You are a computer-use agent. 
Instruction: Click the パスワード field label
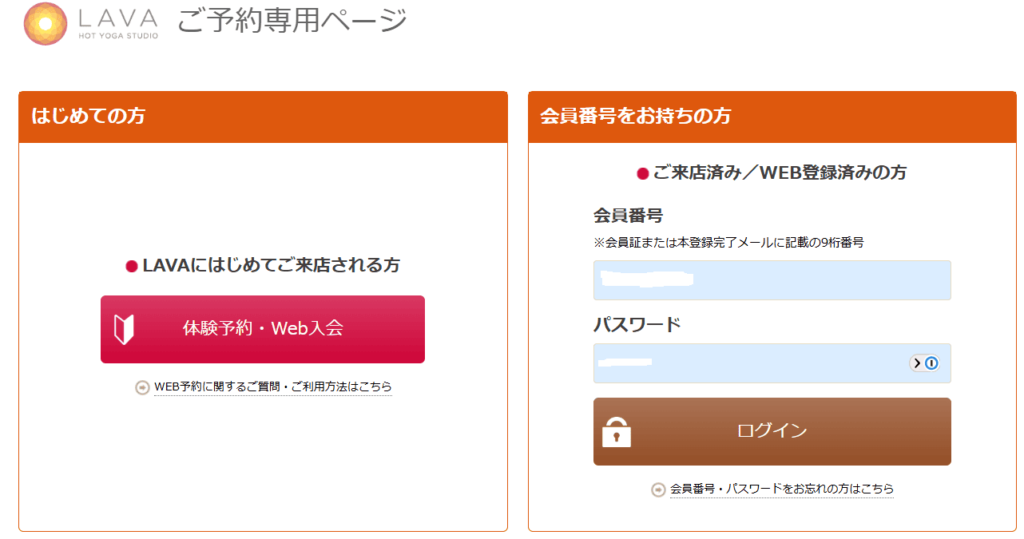(637, 324)
